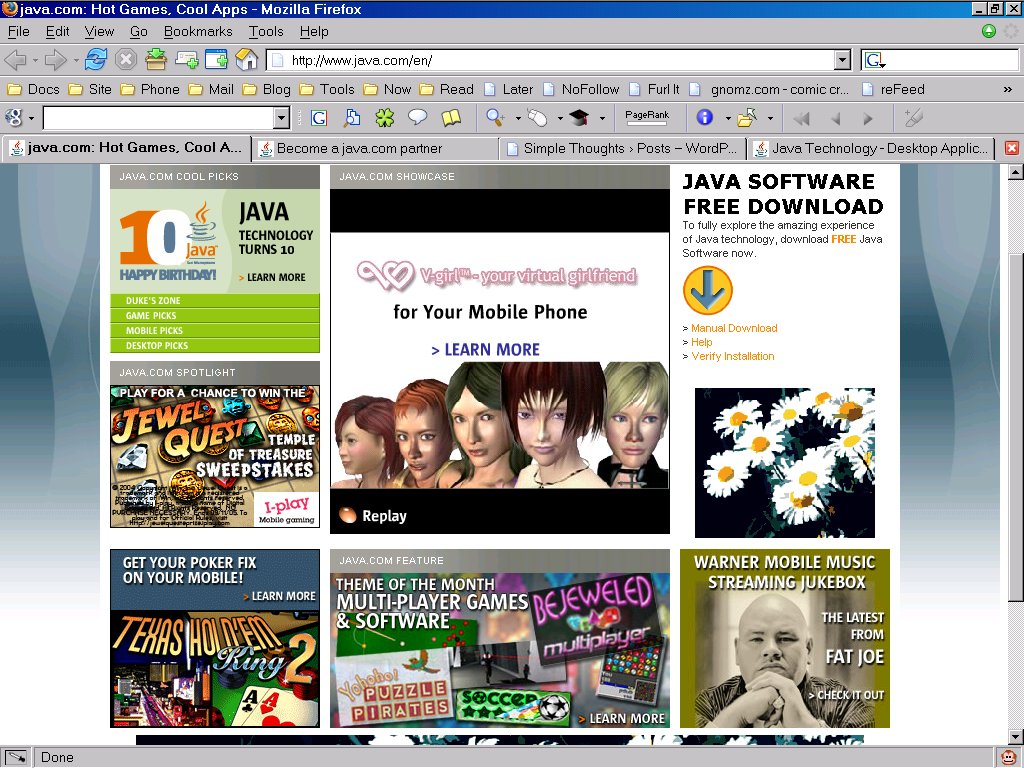This screenshot has width=1024, height=768.
Task: Click the Stop loading icon
Action: [125, 60]
